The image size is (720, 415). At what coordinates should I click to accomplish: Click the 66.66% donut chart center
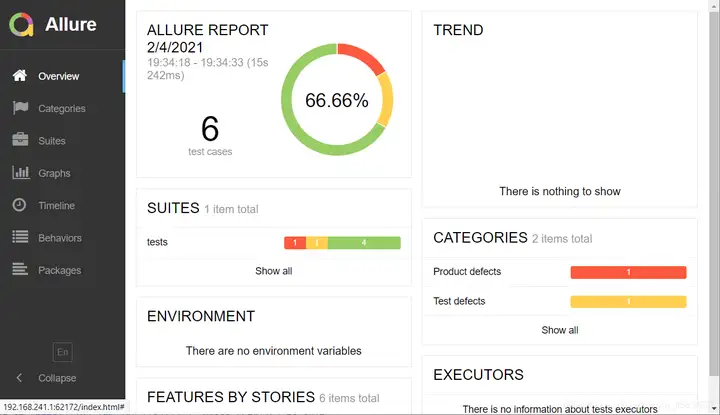tap(337, 100)
